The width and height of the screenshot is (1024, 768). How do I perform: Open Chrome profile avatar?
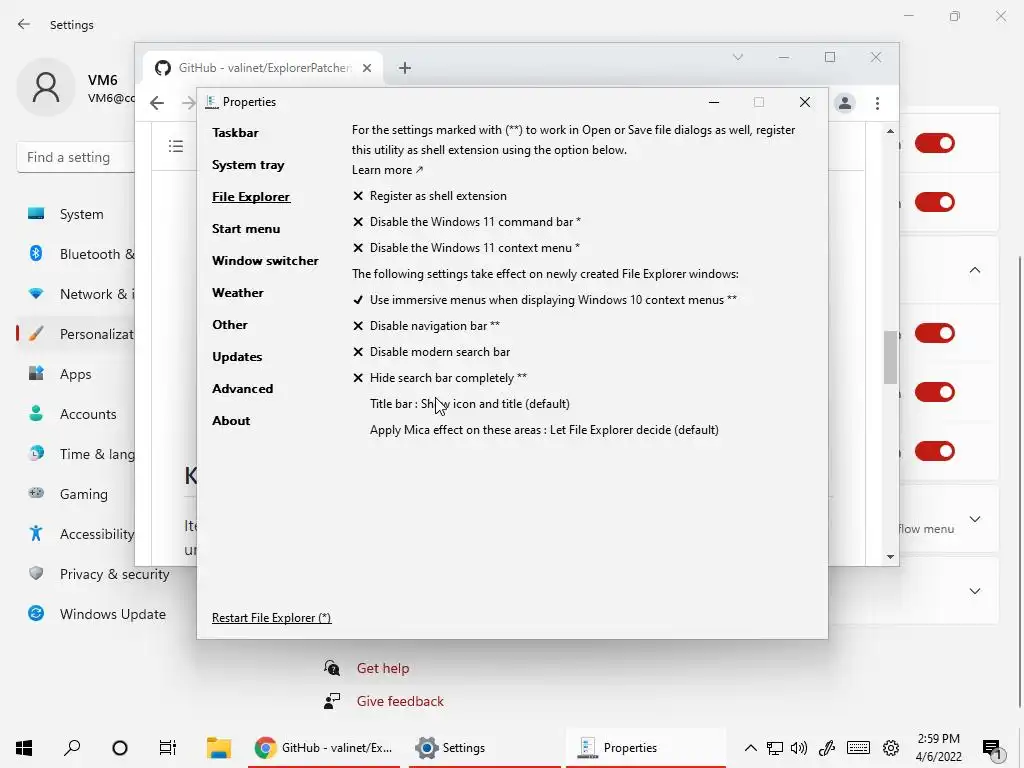pyautogui.click(x=844, y=103)
